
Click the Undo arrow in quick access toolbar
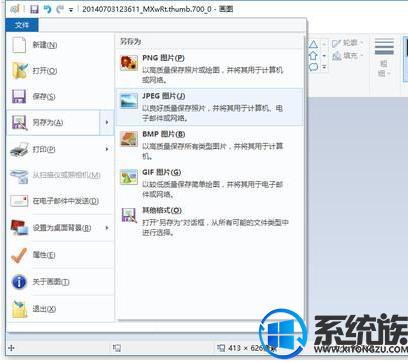[48, 9]
